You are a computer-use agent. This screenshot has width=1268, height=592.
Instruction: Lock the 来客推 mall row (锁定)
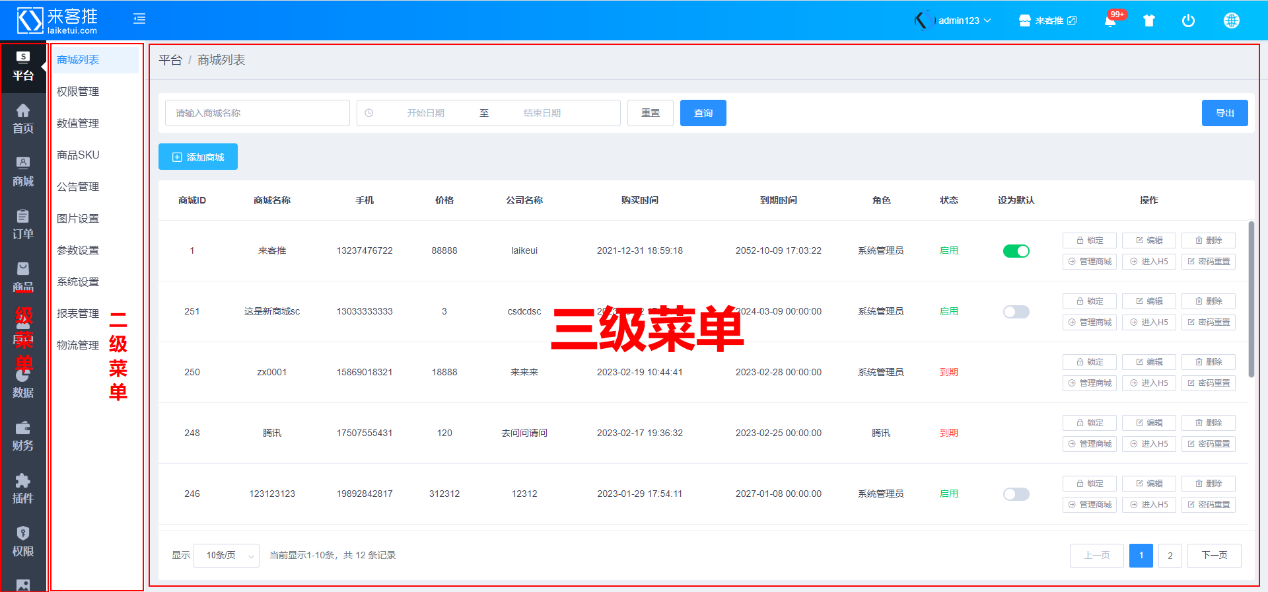pyautogui.click(x=1089, y=241)
